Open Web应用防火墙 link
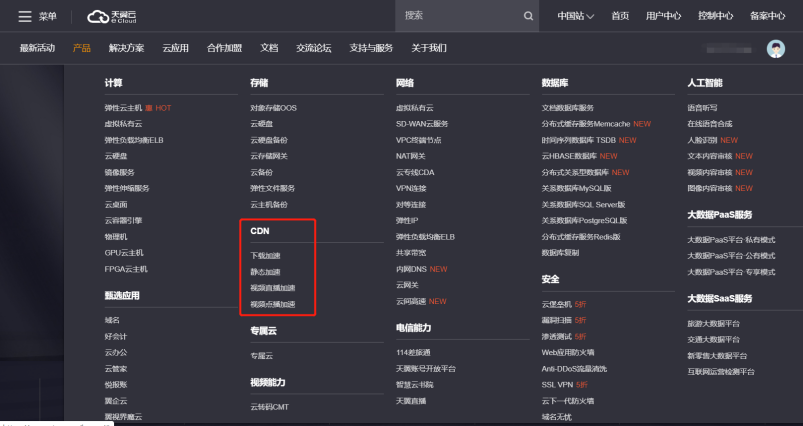 point(567,353)
